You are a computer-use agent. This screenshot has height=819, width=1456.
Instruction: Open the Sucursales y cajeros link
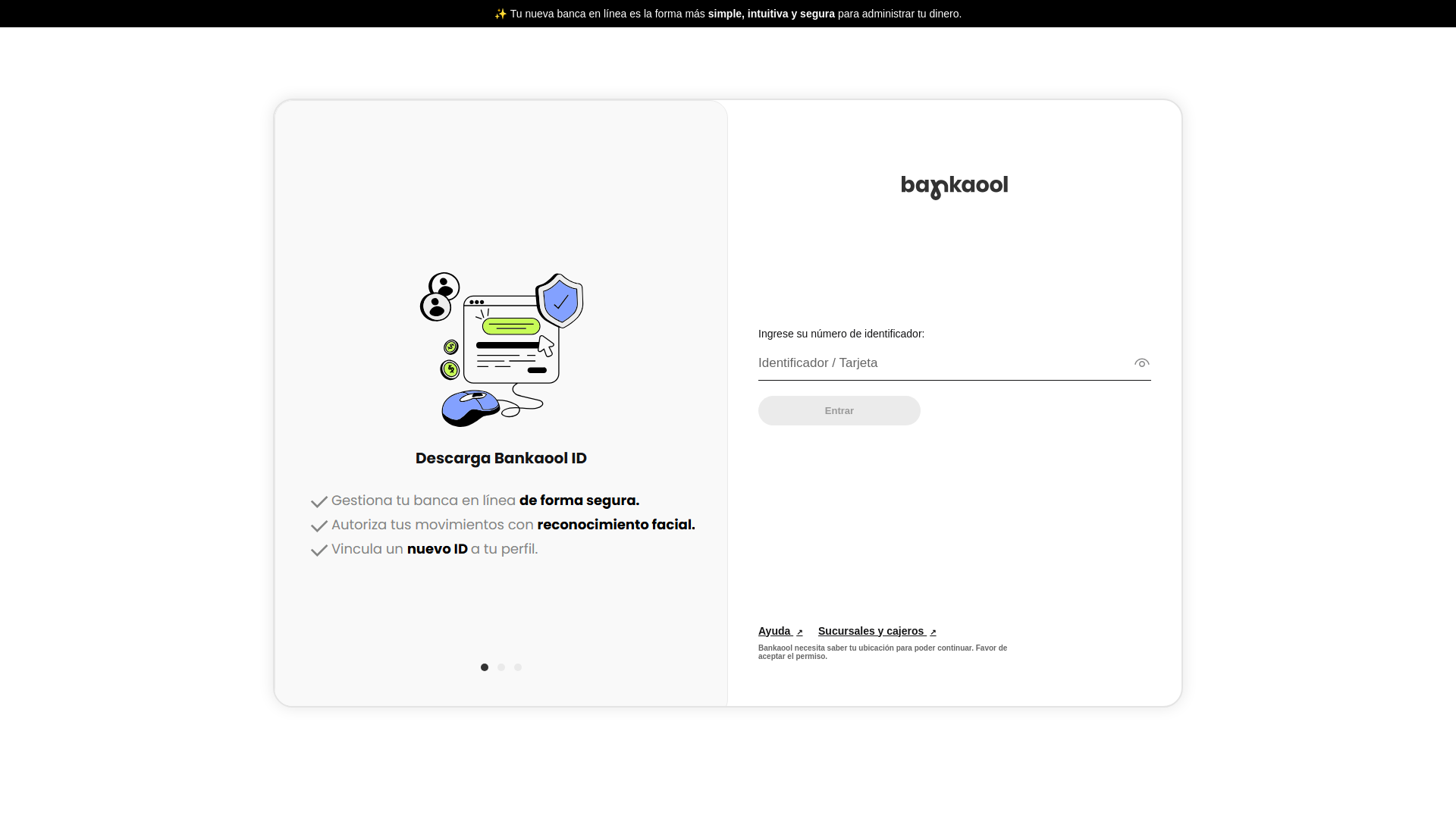[x=877, y=631]
